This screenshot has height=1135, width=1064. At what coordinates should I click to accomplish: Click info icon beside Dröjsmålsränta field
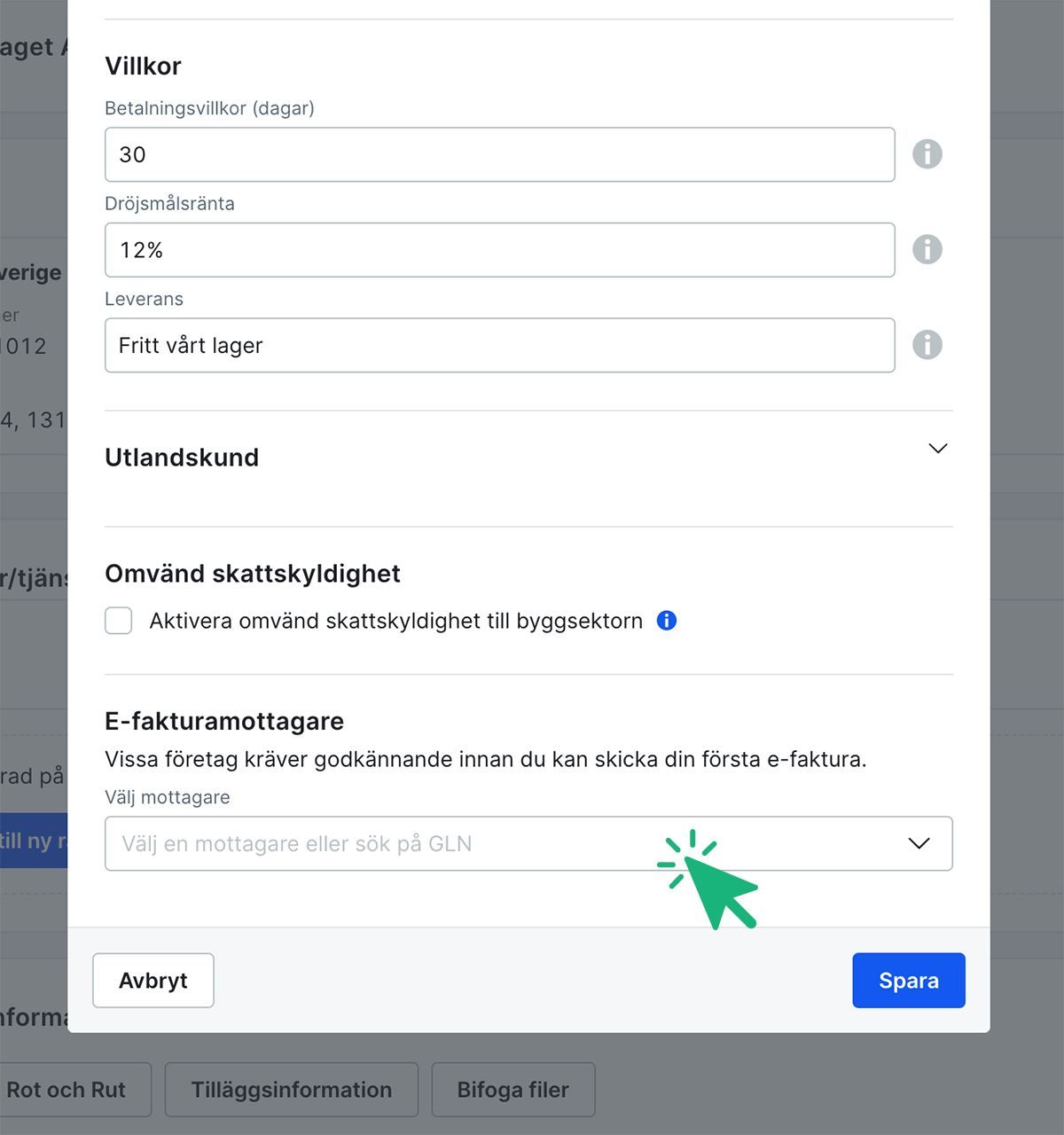click(x=927, y=249)
